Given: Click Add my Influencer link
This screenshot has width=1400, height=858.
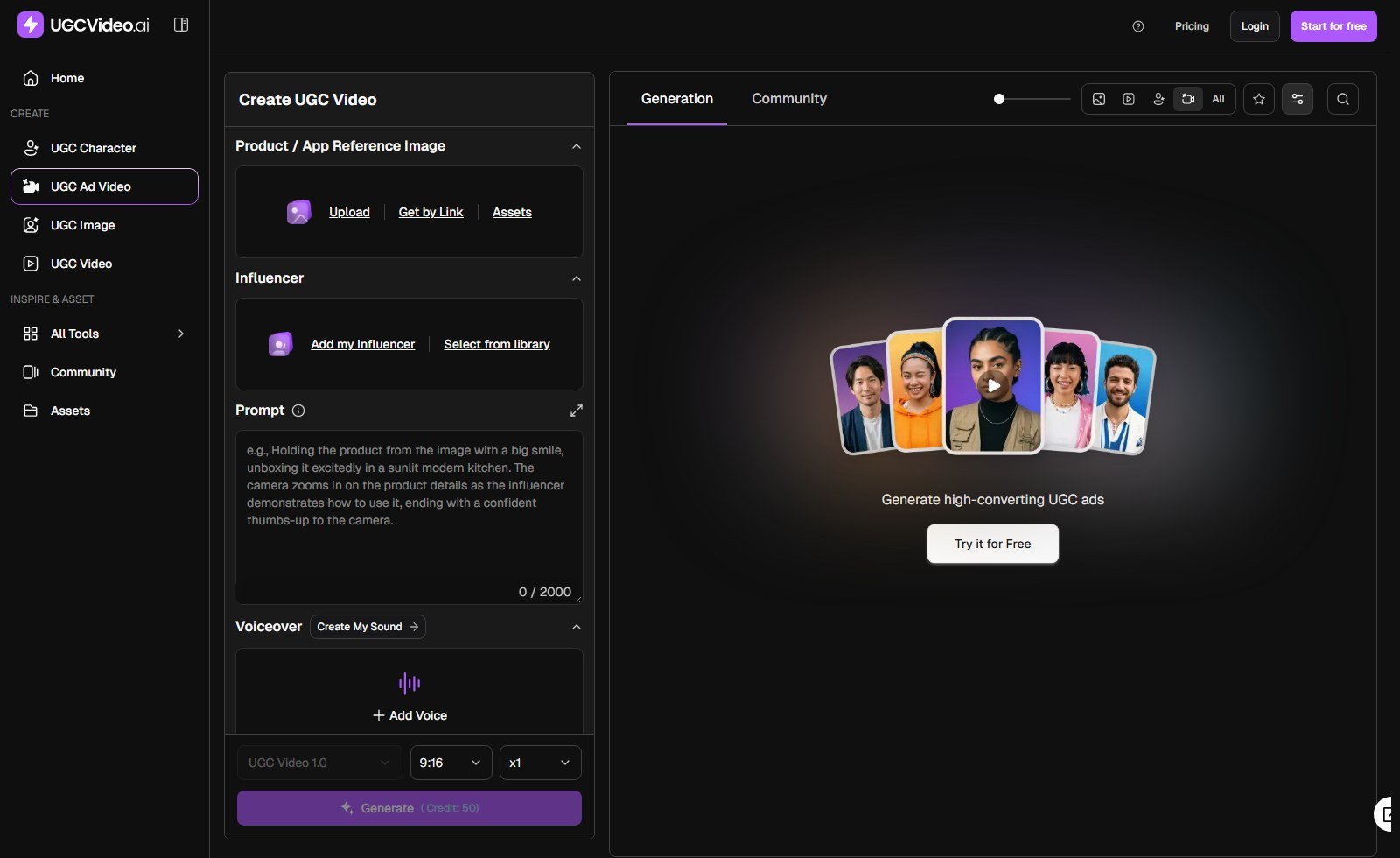Looking at the screenshot, I should pyautogui.click(x=363, y=344).
